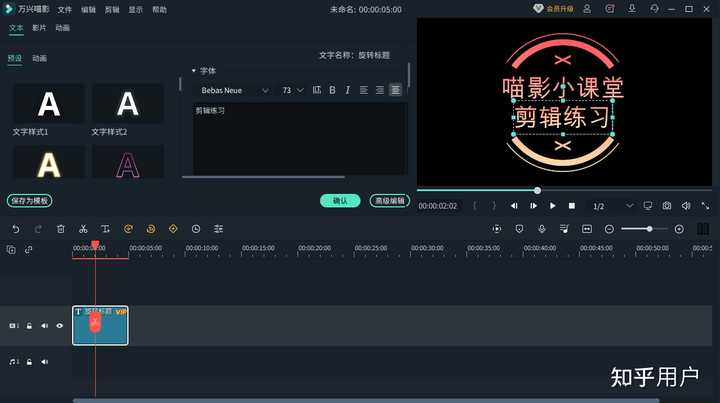720x403 pixels.
Task: Open the 显示 menu
Action: (135, 10)
